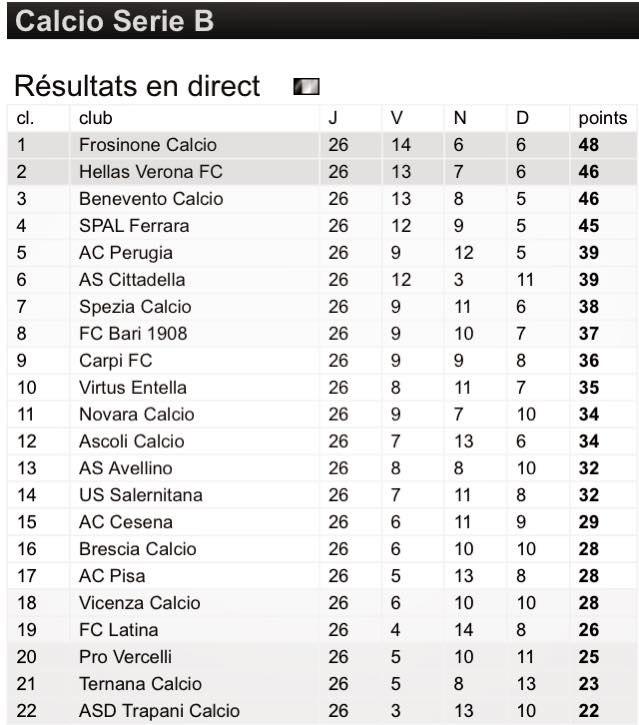Sort by the points column header
Screen dimensions: 639x725
tap(602, 118)
